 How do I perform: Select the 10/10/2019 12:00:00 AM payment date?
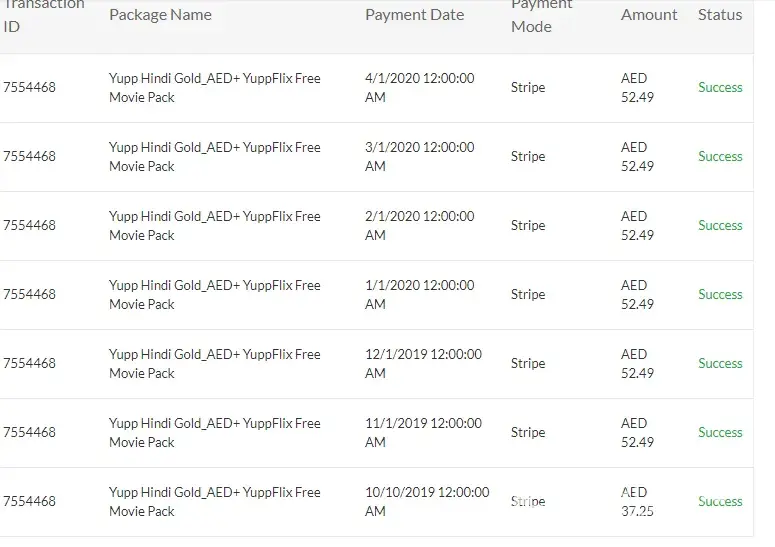coord(427,502)
